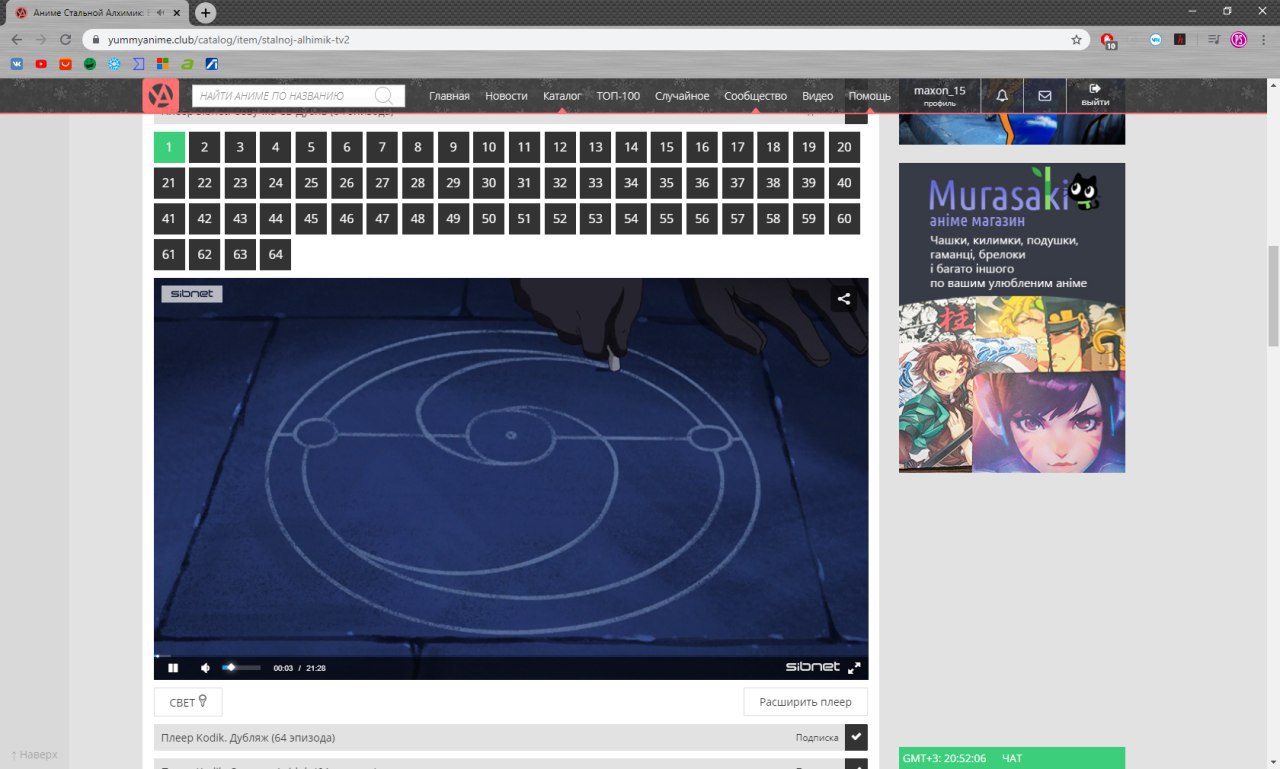Open the green letter 'a' bookmark

click(x=187, y=64)
